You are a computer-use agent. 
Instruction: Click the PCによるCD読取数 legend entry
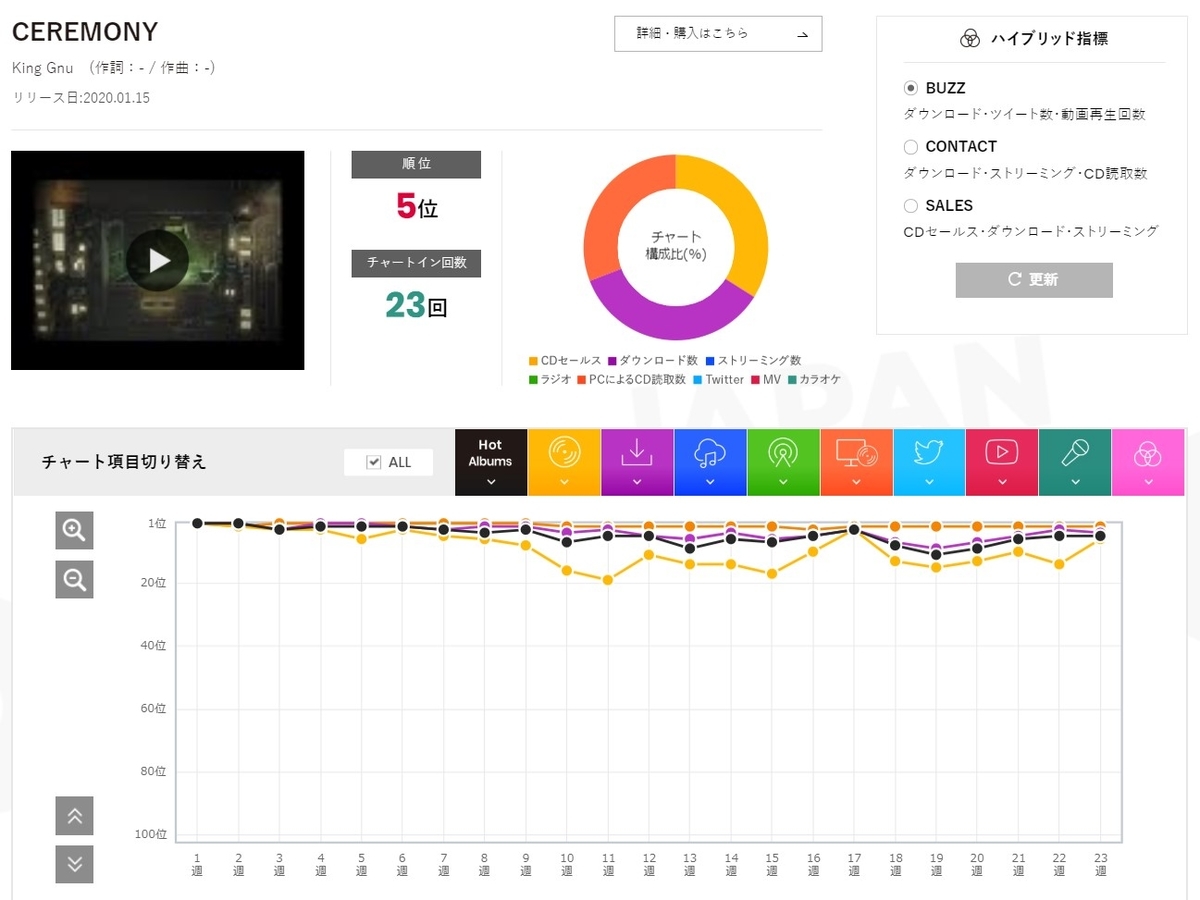tap(632, 380)
